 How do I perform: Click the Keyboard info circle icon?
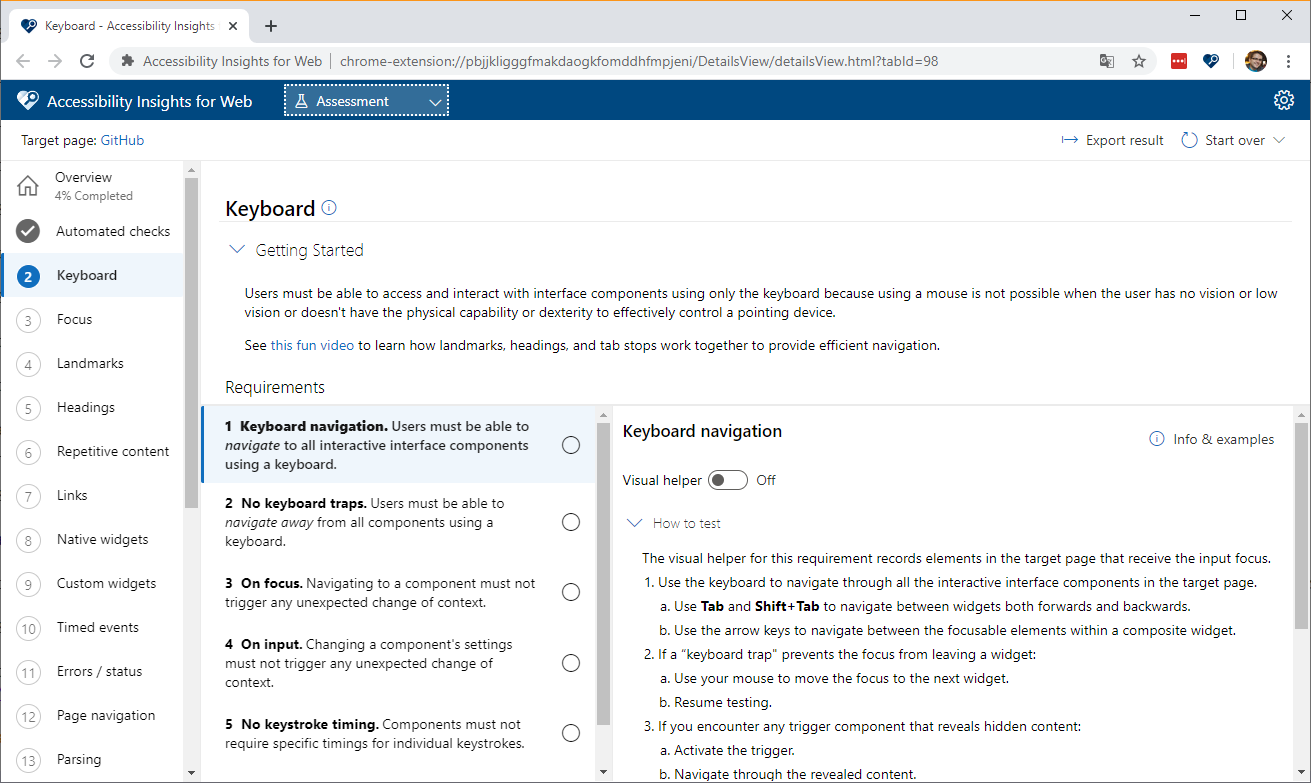(x=329, y=208)
